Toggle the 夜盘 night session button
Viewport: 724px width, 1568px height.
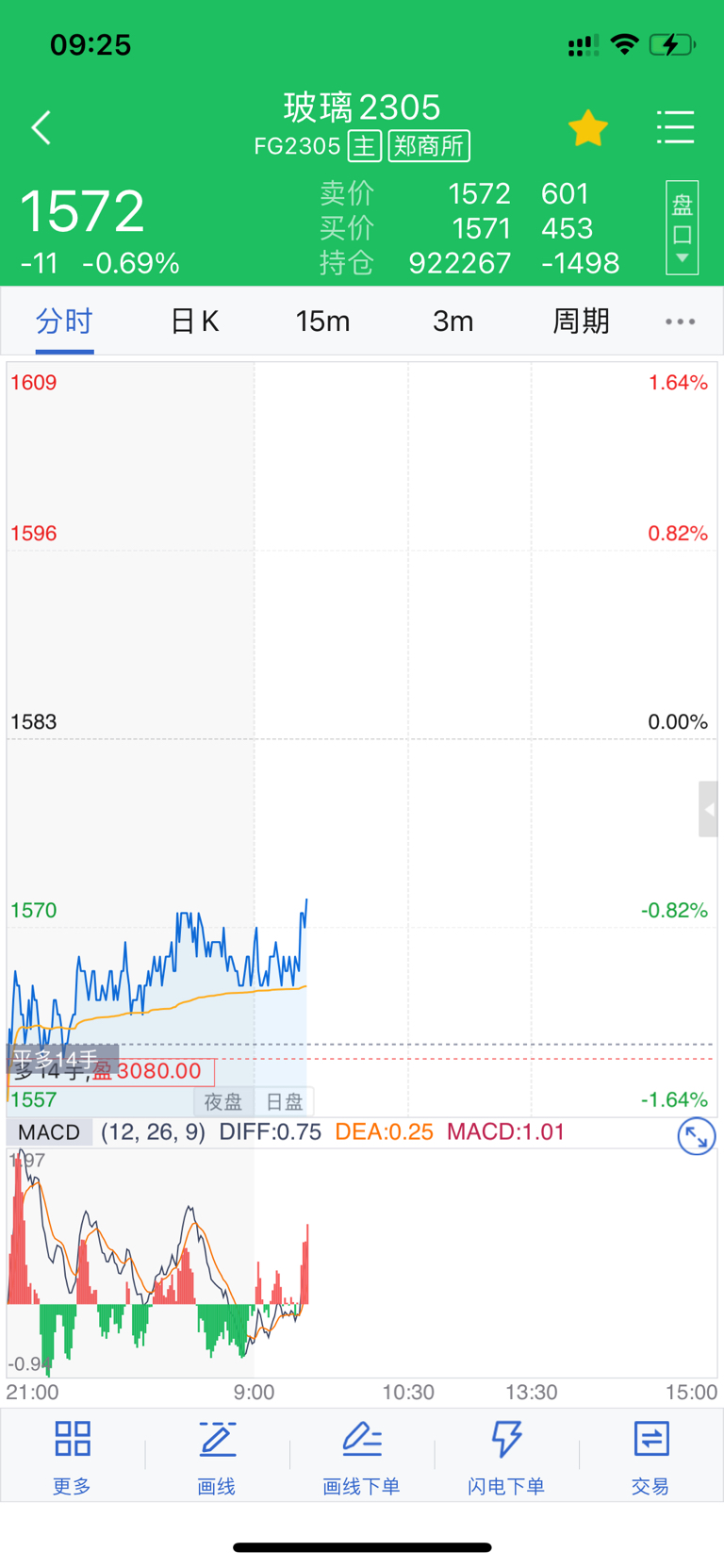pyautogui.click(x=223, y=1101)
